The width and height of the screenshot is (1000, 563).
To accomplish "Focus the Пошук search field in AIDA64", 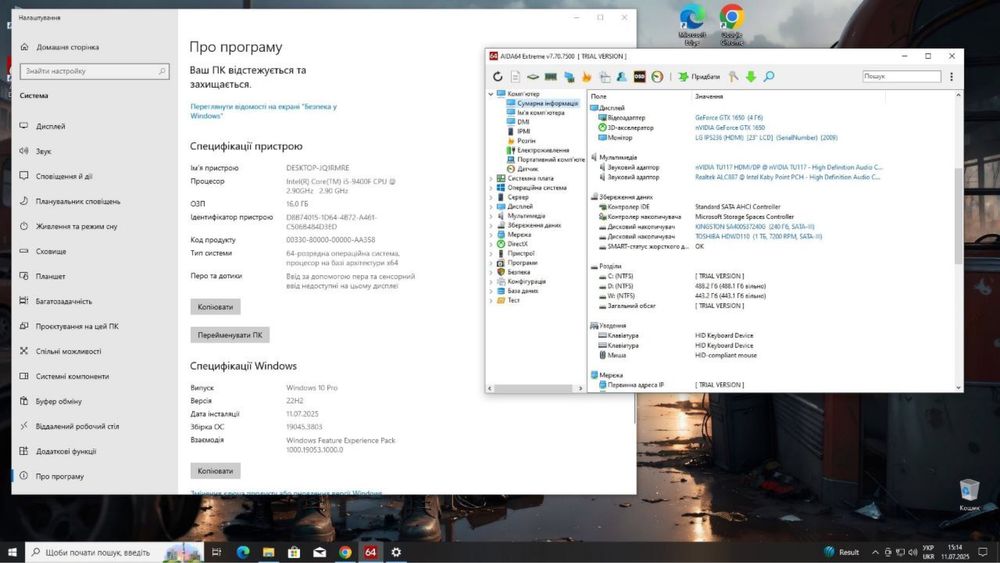I will (x=901, y=77).
